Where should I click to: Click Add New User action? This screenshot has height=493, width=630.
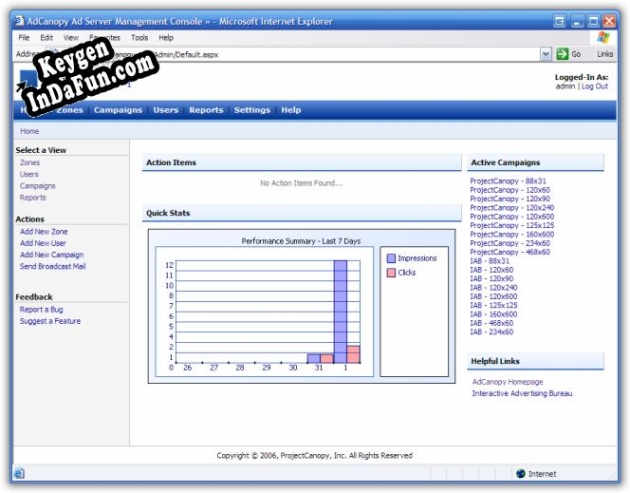(x=43, y=243)
